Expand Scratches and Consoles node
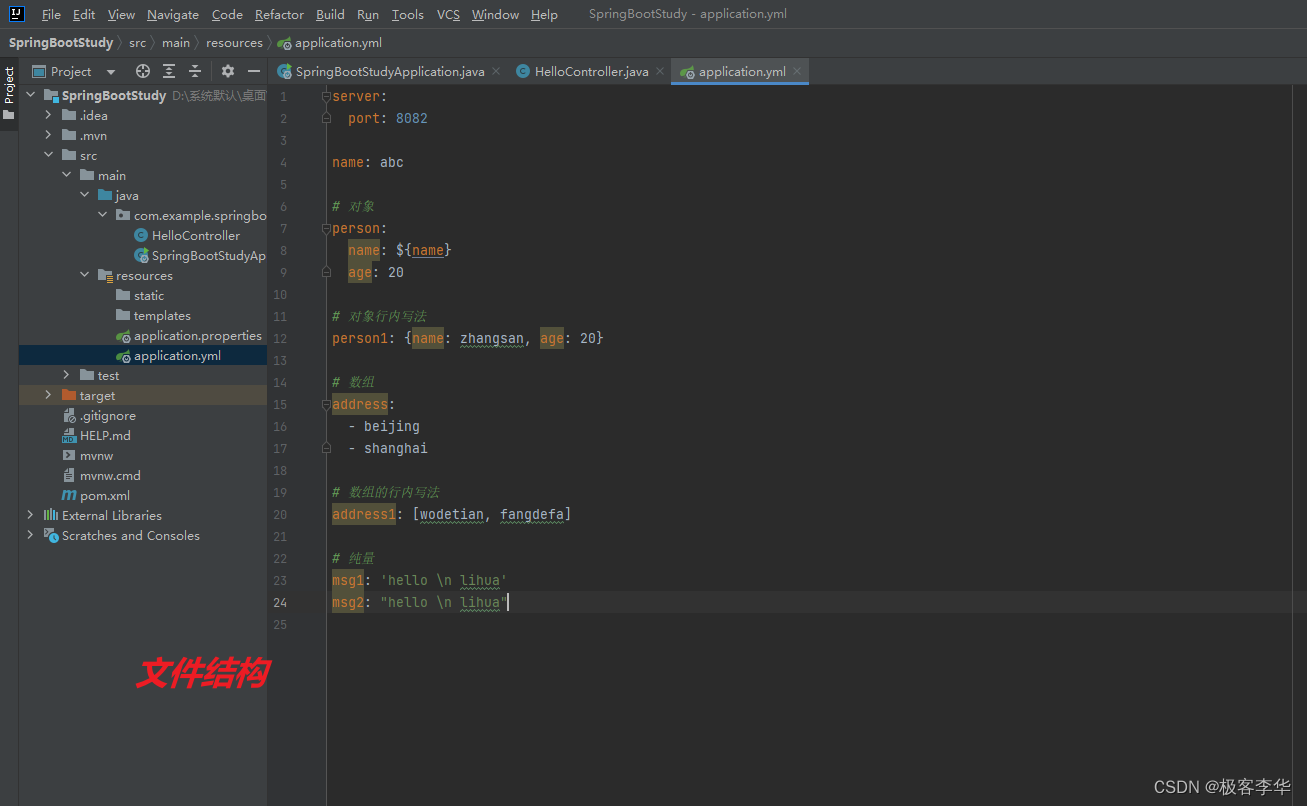Viewport: 1307px width, 806px height. pos(30,536)
